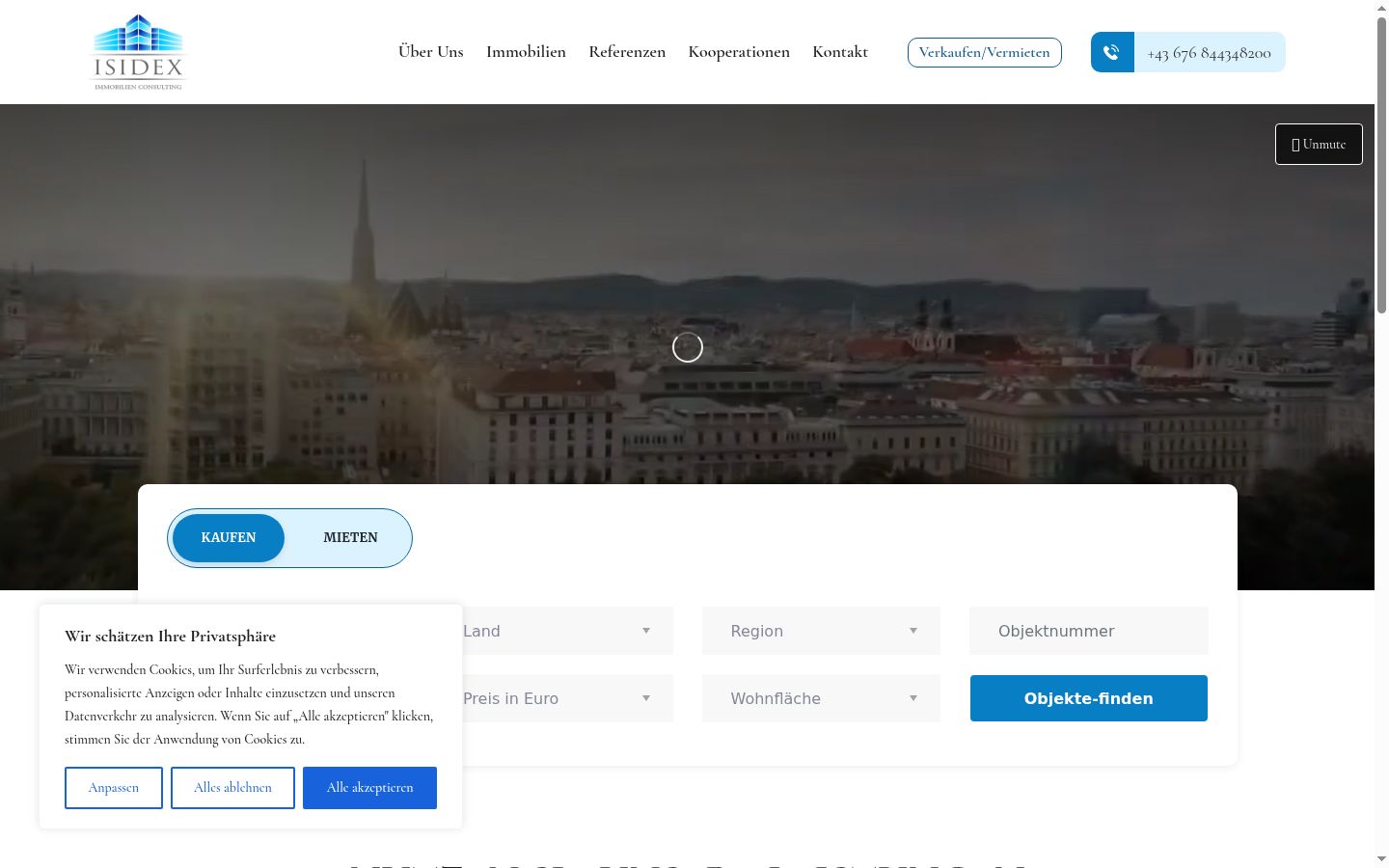Open the Immobilien menu item
This screenshot has height=868, width=1389.
coord(526,52)
